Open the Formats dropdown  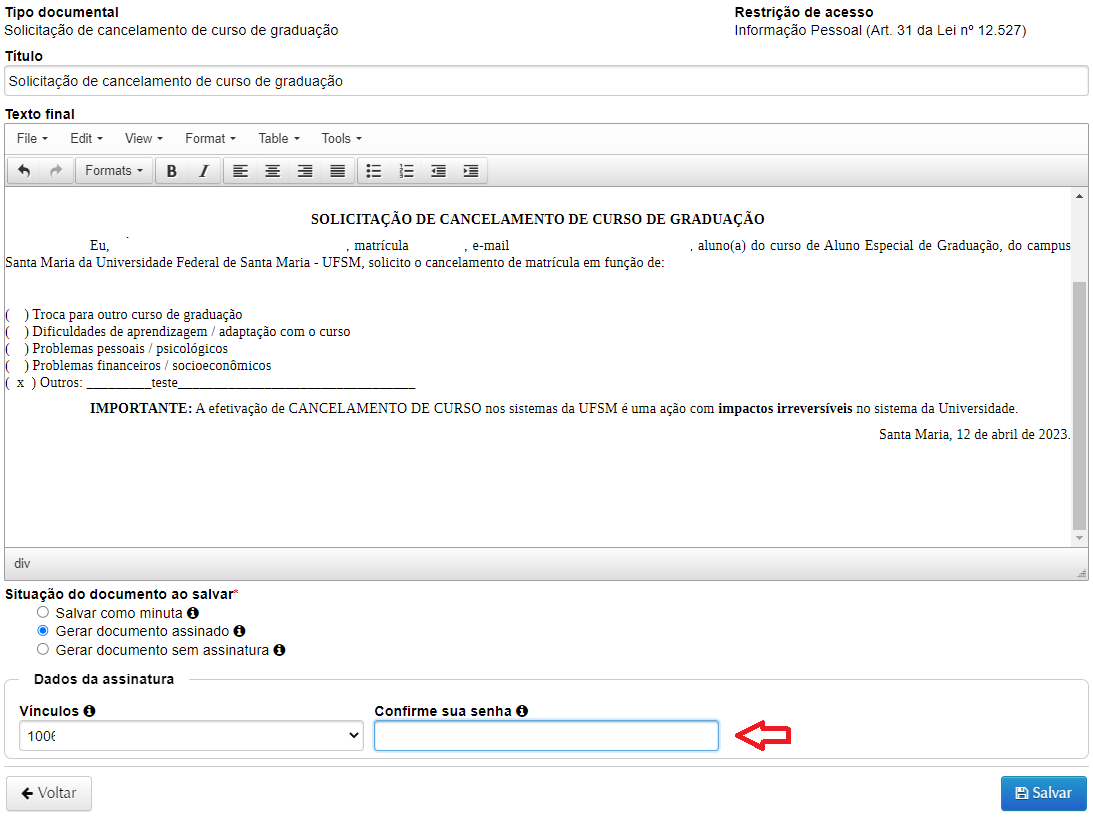tap(113, 171)
